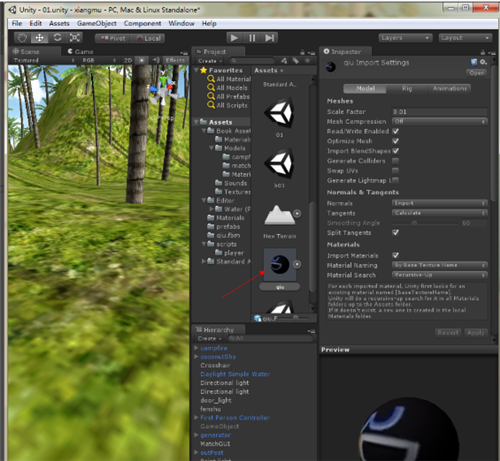
Task: Open the Layers dropdown
Action: 405,38
